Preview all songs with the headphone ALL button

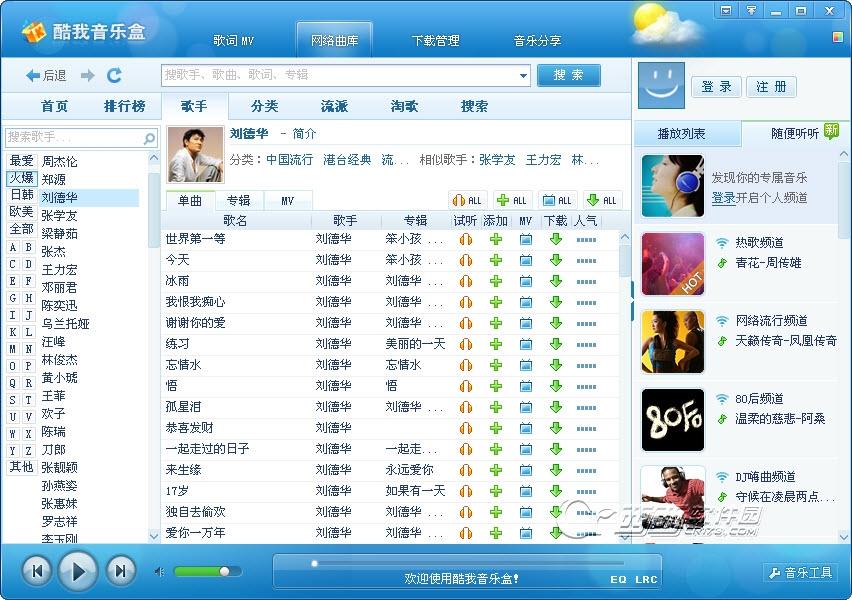coord(468,201)
